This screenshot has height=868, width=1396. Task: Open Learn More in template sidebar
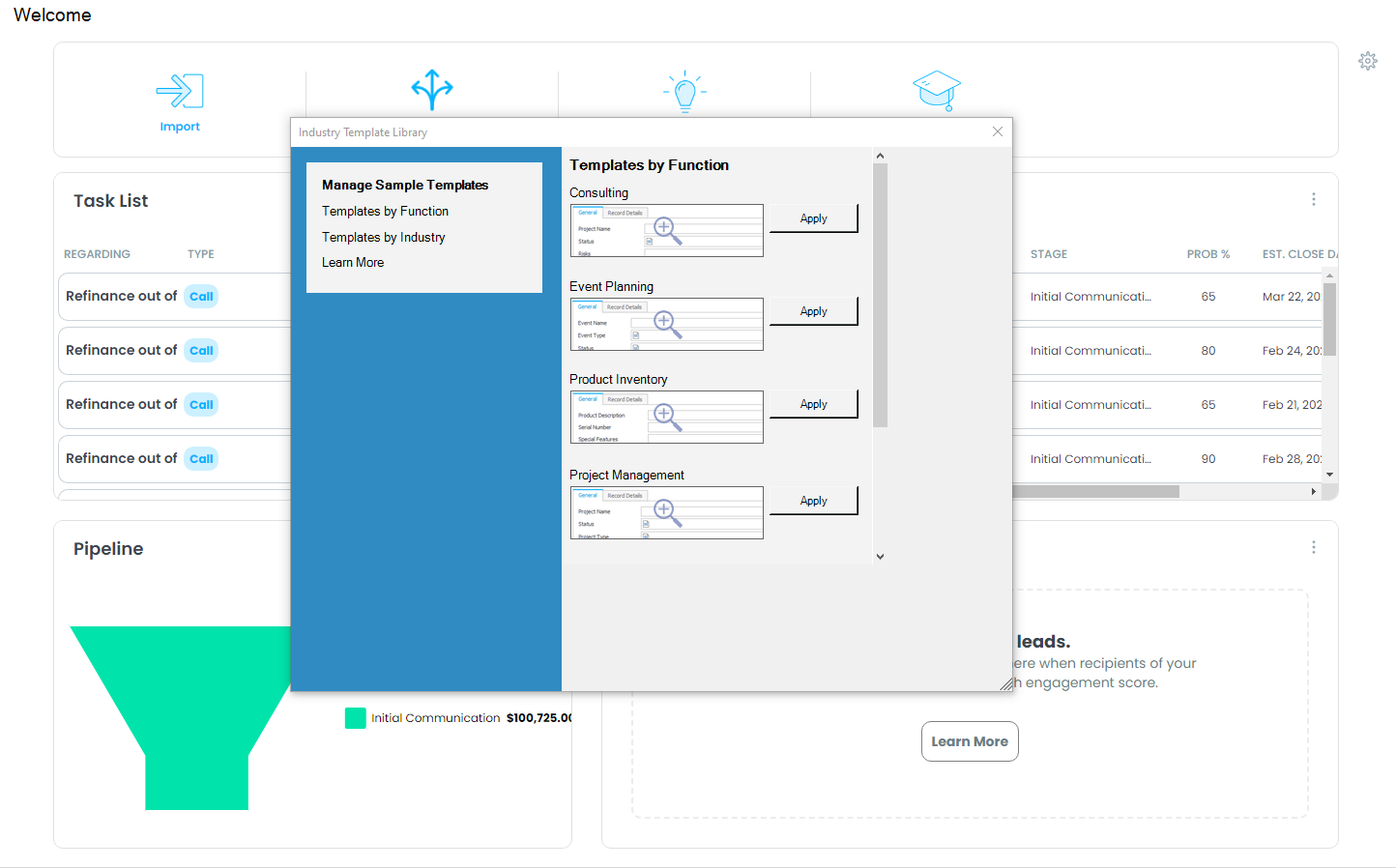[353, 262]
